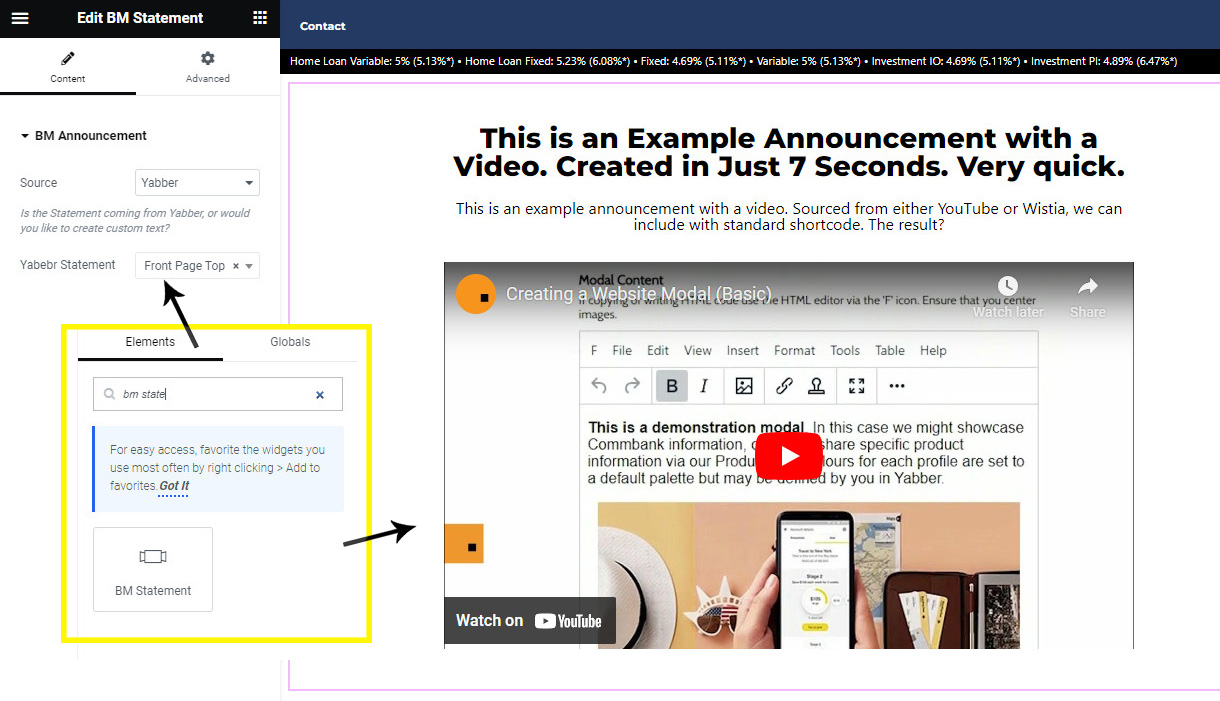Image resolution: width=1220 pixels, height=701 pixels.
Task: Click the BM Statement widget icon
Action: (x=153, y=557)
